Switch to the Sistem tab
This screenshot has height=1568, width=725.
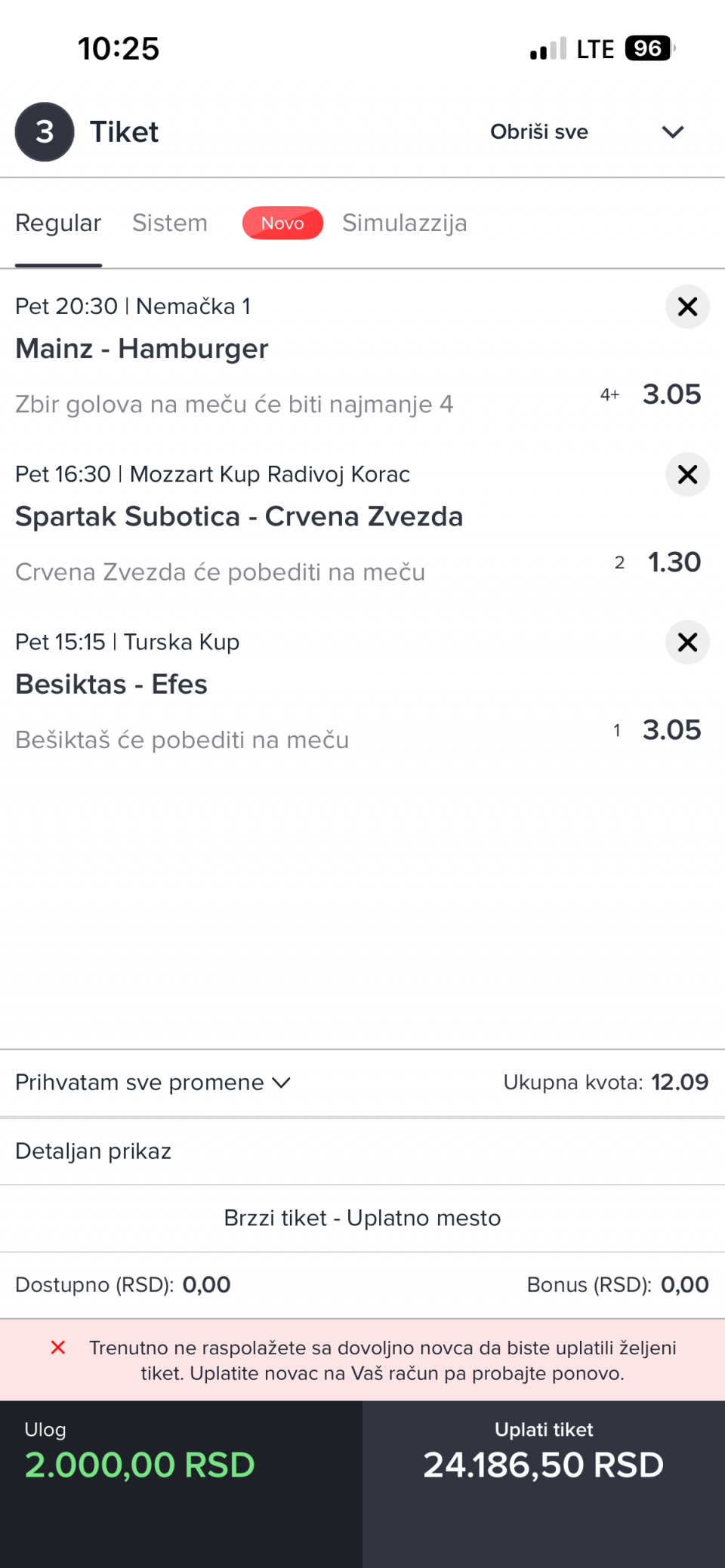click(170, 223)
